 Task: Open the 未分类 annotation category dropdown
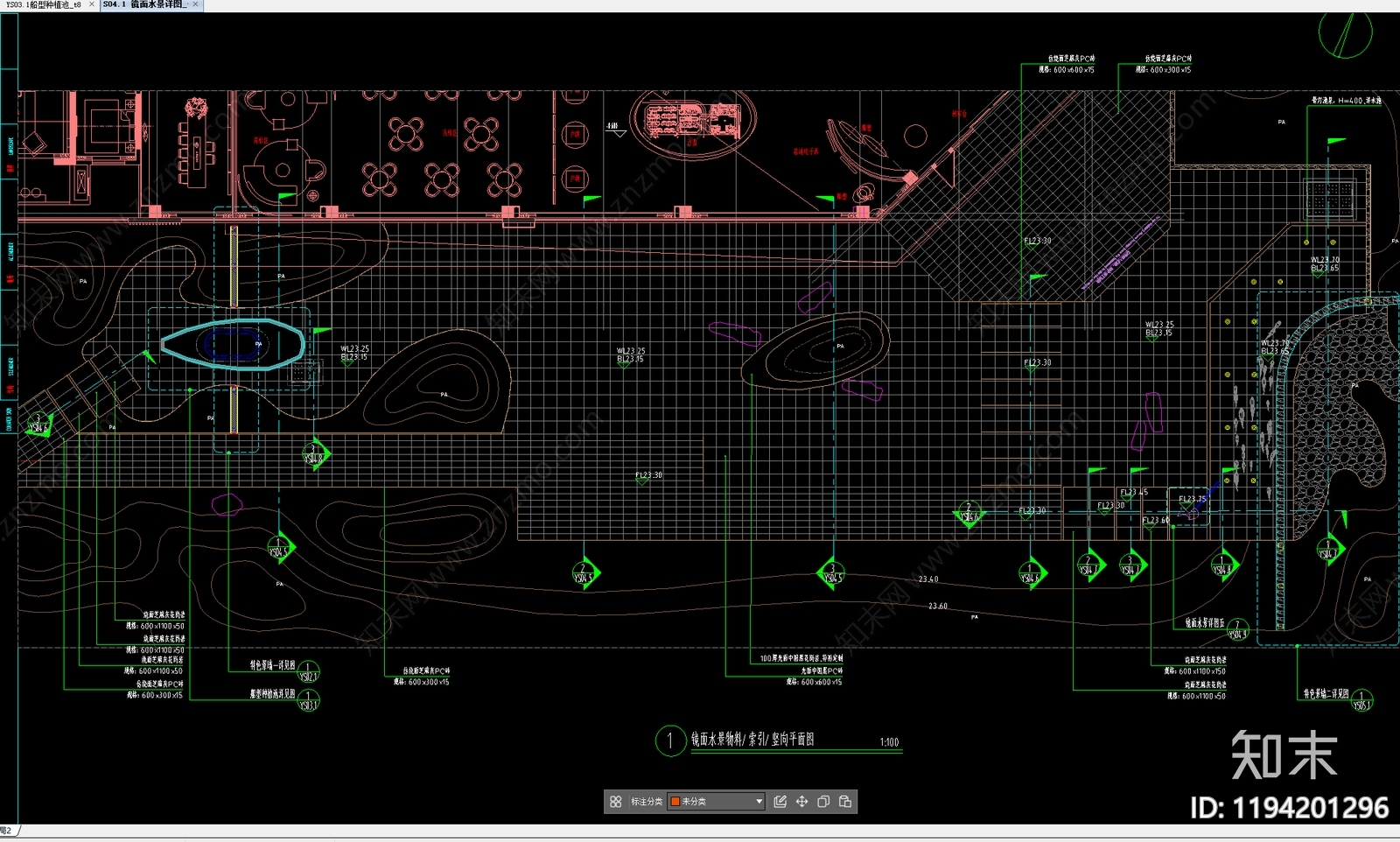[717, 802]
